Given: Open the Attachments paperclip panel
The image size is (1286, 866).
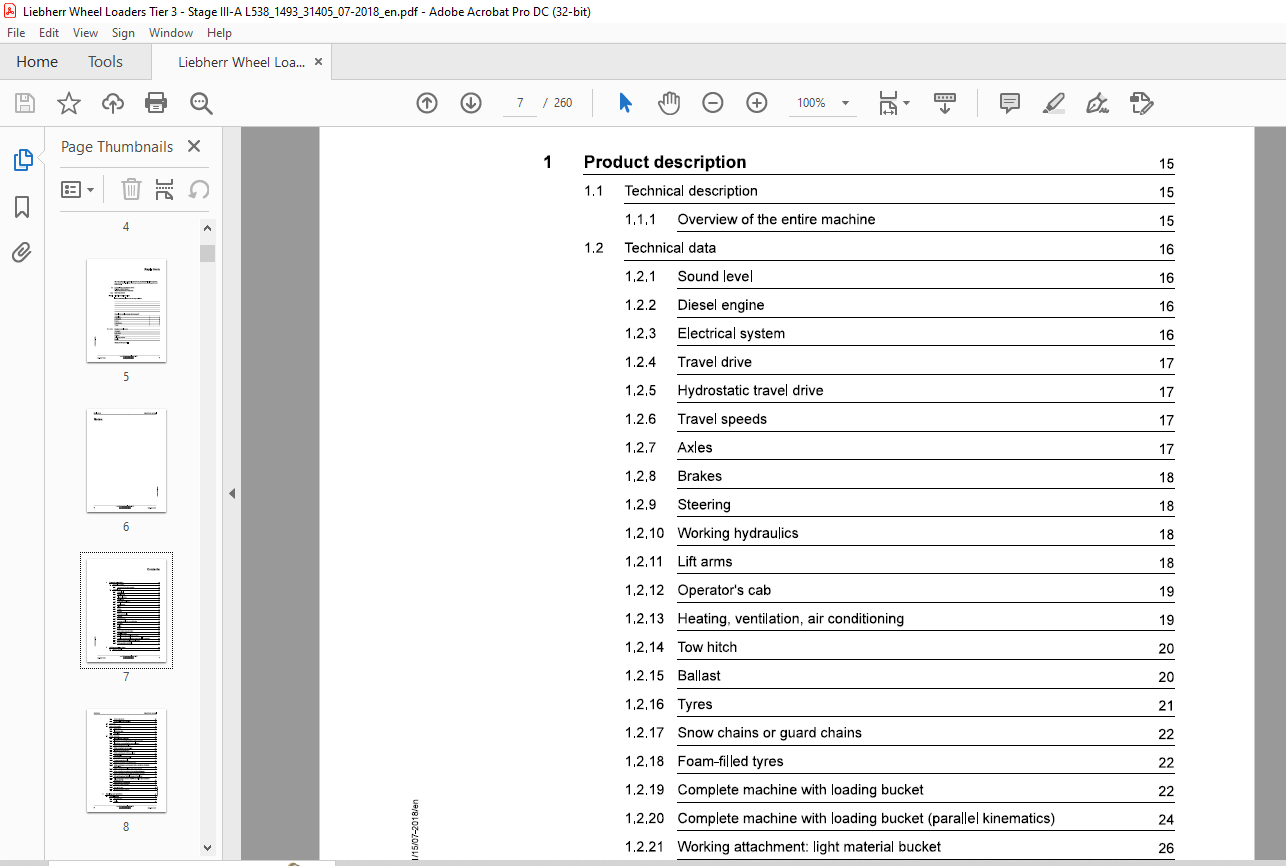Looking at the screenshot, I should (22, 252).
